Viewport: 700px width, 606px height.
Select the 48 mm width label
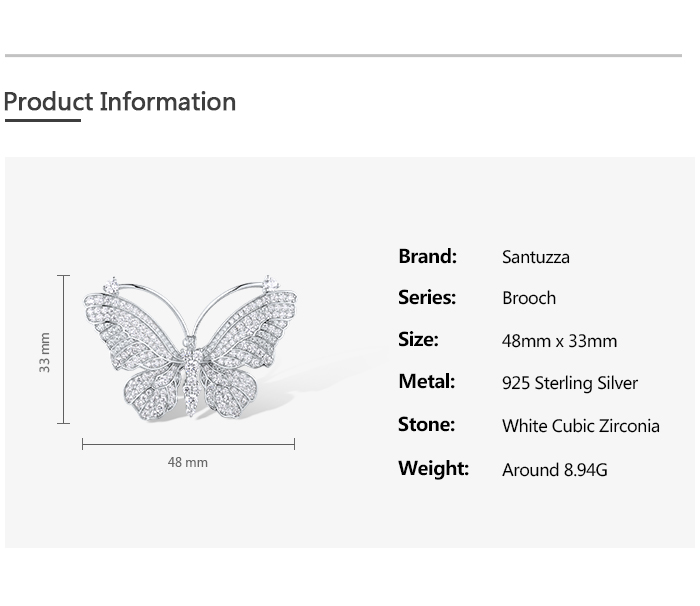(x=188, y=463)
